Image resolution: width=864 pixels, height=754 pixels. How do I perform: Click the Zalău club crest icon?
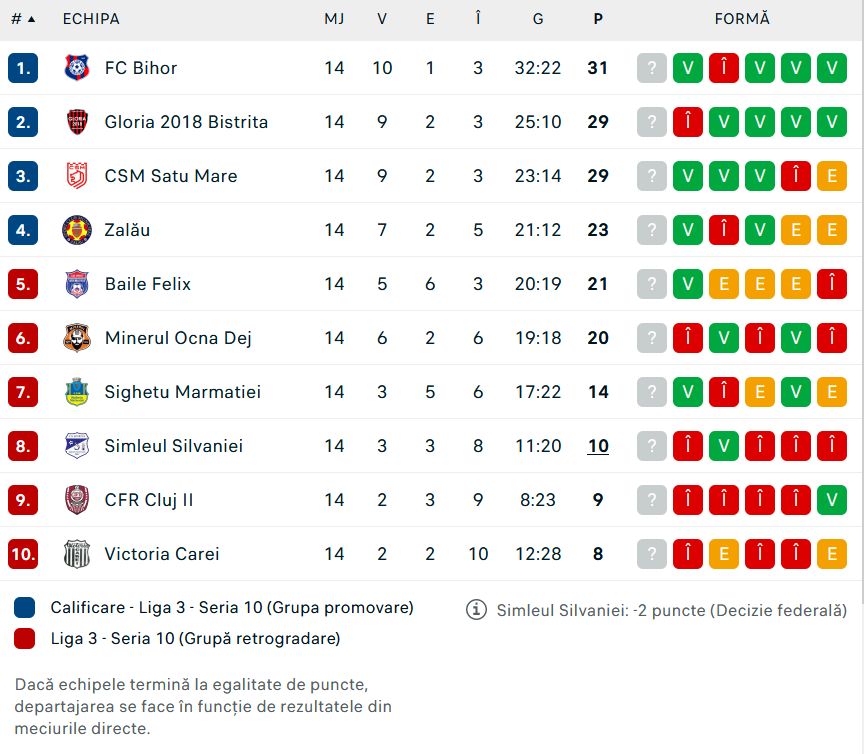click(x=77, y=230)
